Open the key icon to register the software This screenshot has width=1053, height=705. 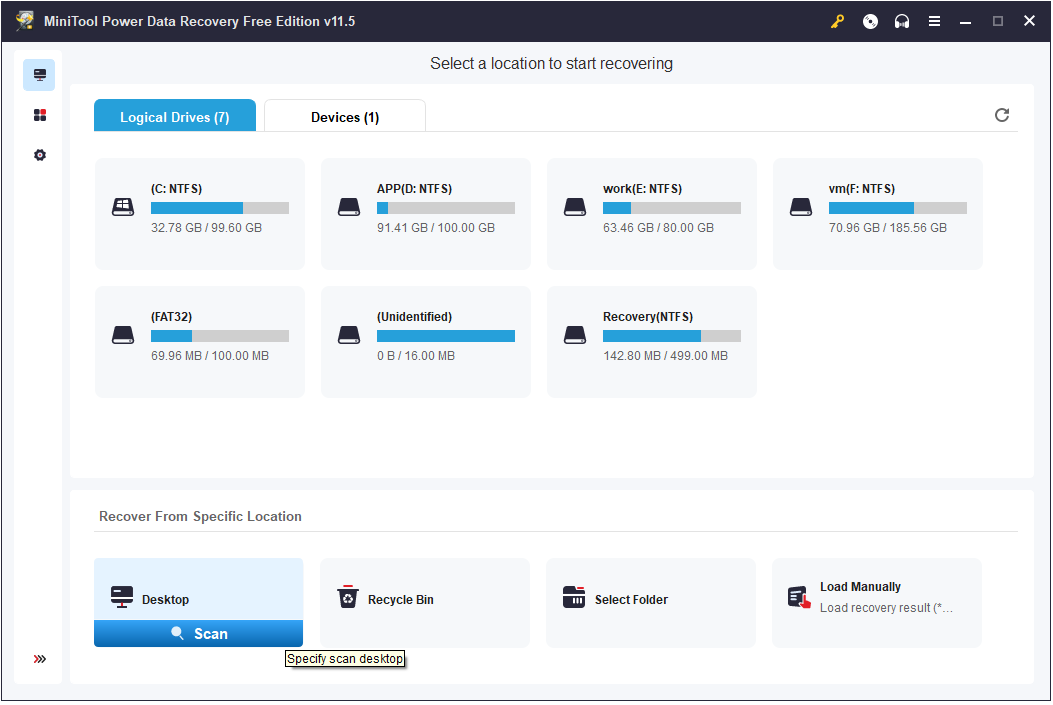837,20
